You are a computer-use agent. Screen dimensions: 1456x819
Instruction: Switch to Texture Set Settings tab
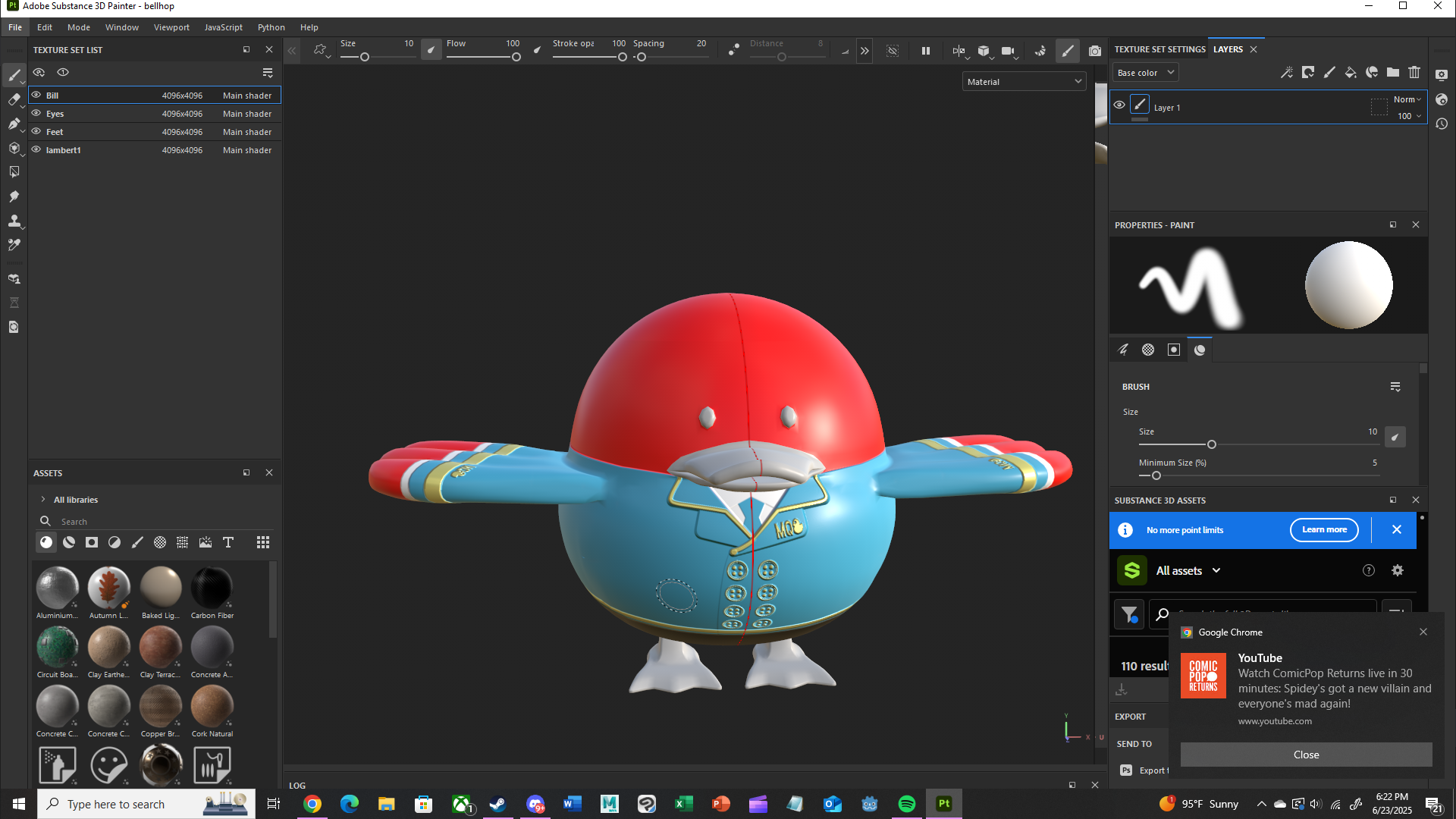[1159, 49]
